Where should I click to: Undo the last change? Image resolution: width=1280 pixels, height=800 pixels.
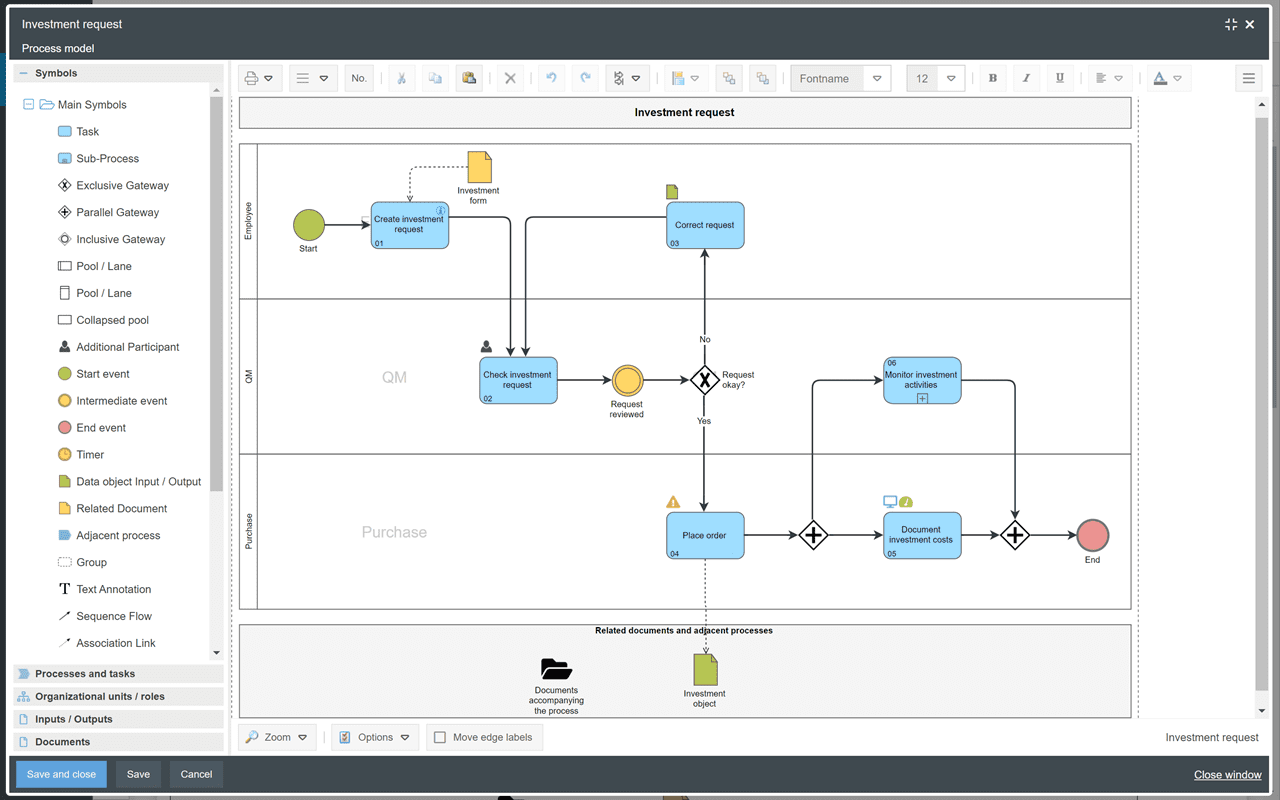click(x=551, y=77)
